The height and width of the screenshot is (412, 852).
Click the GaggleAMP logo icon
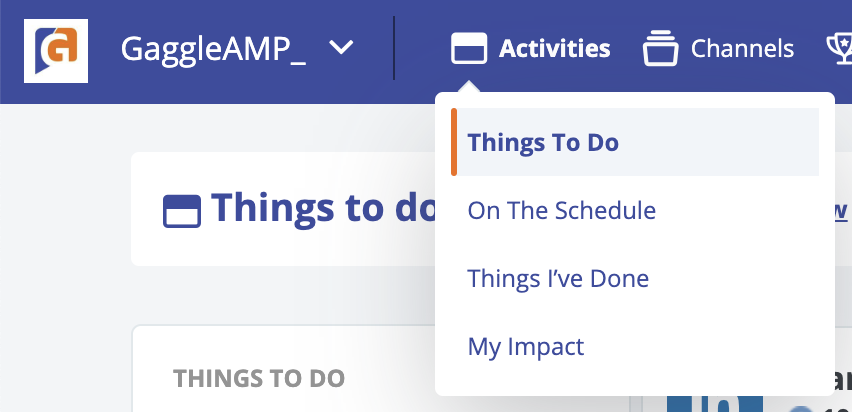click(x=56, y=51)
